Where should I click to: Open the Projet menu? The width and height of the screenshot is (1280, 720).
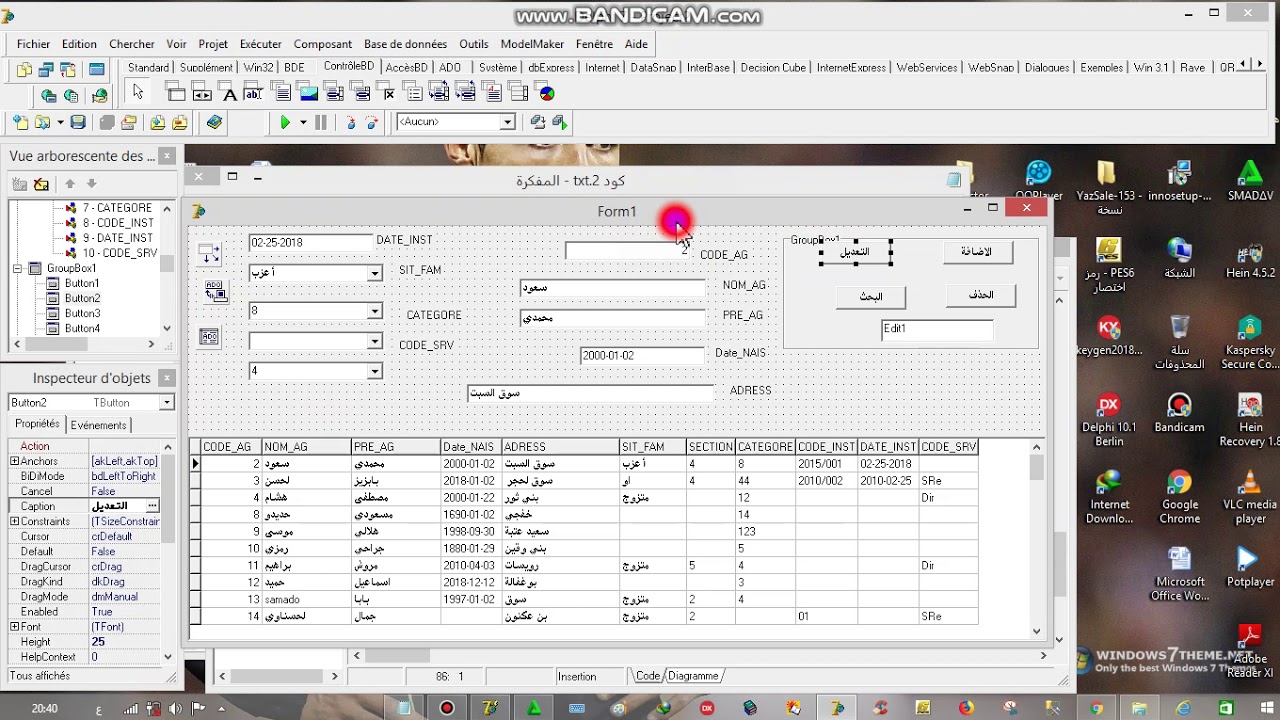[x=213, y=44]
